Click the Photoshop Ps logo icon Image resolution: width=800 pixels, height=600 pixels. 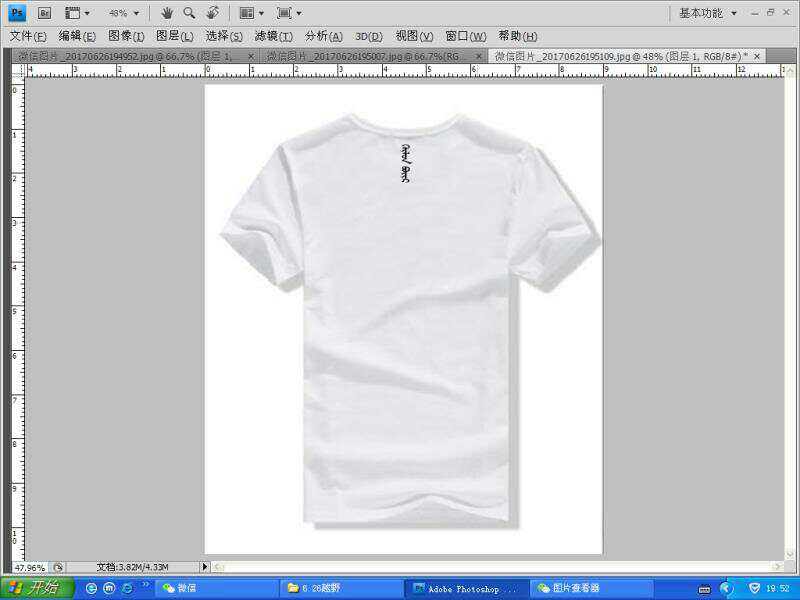click(17, 13)
